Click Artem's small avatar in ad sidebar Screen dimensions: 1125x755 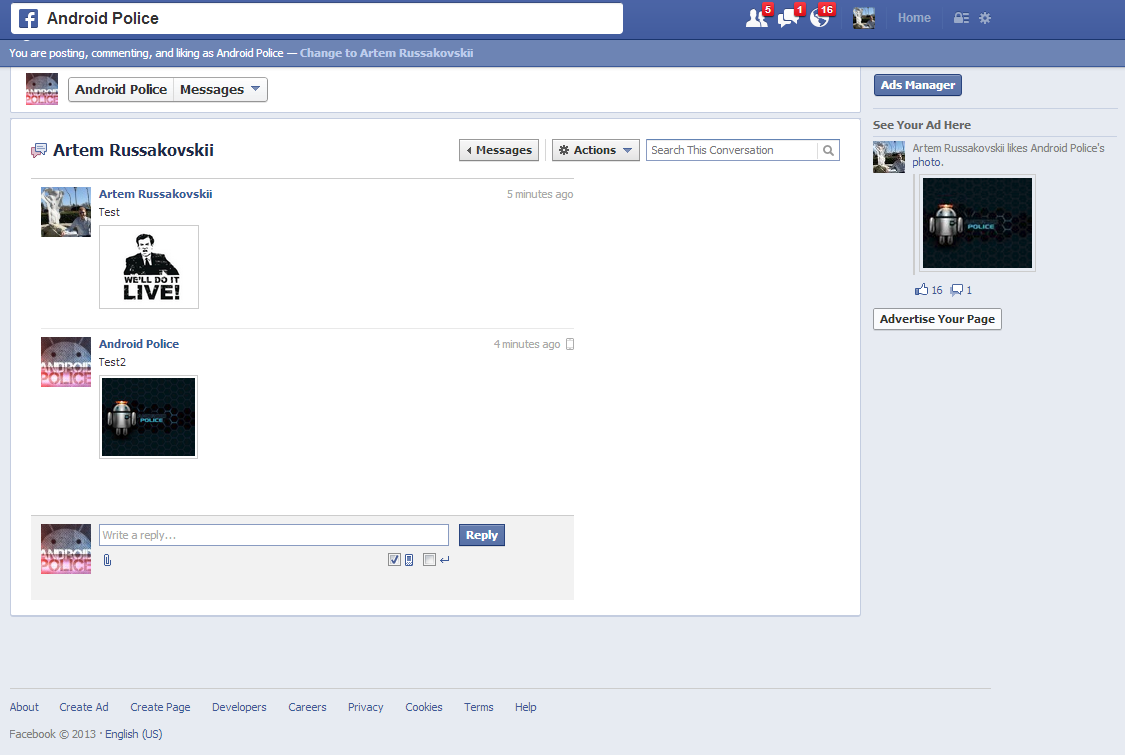point(888,157)
